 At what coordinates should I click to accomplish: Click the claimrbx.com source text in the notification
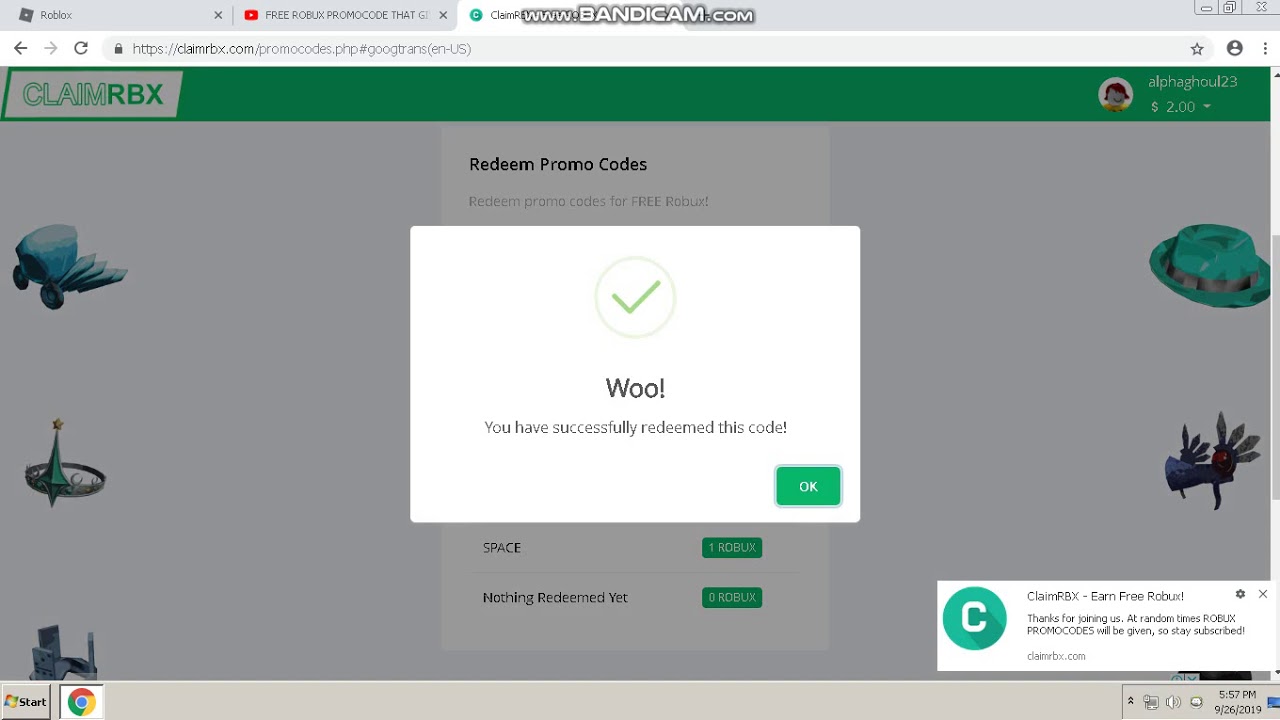pos(1056,656)
